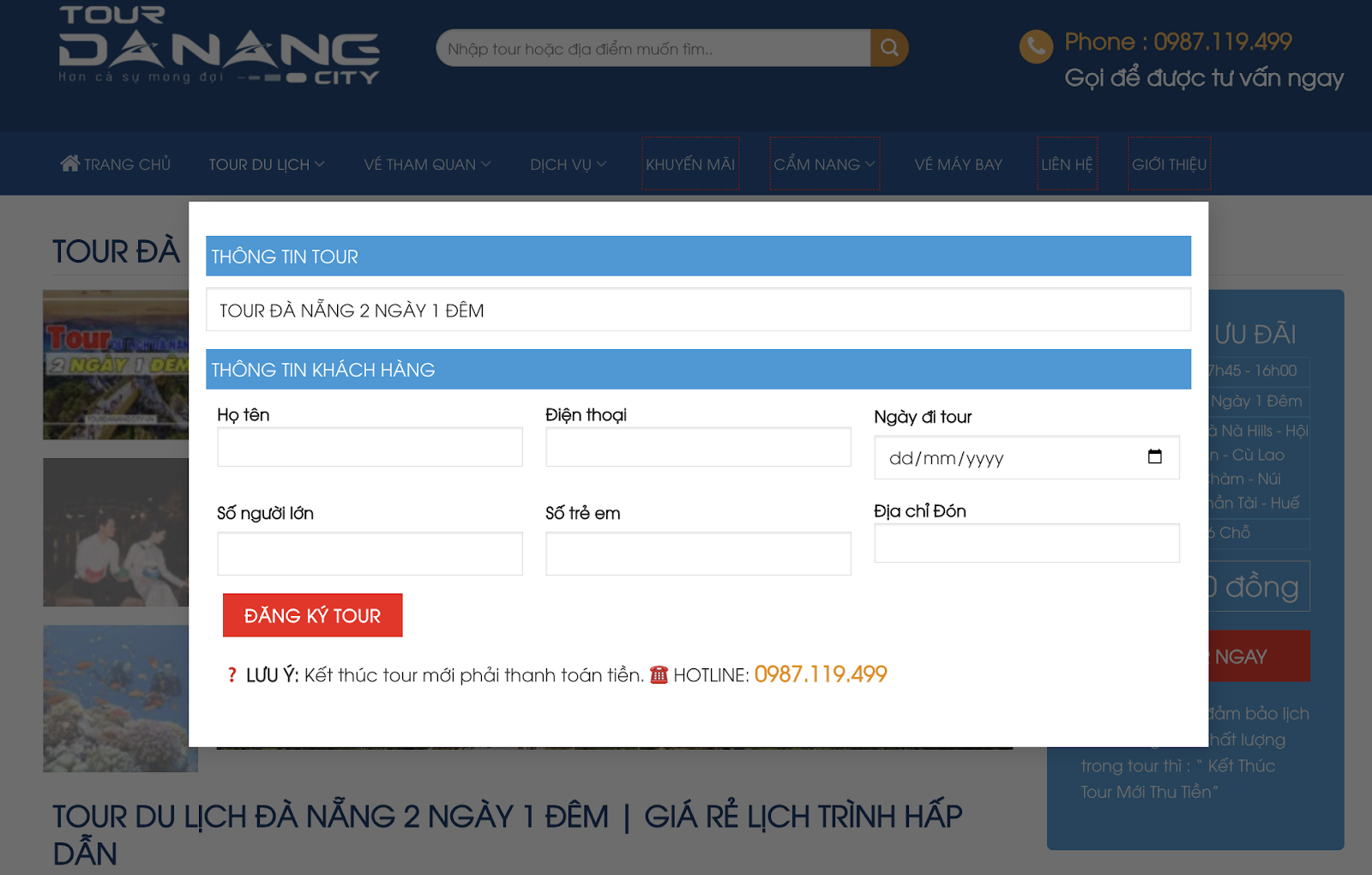Click the home icon for Trang Chủ
This screenshot has height=875, width=1372.
tap(69, 163)
